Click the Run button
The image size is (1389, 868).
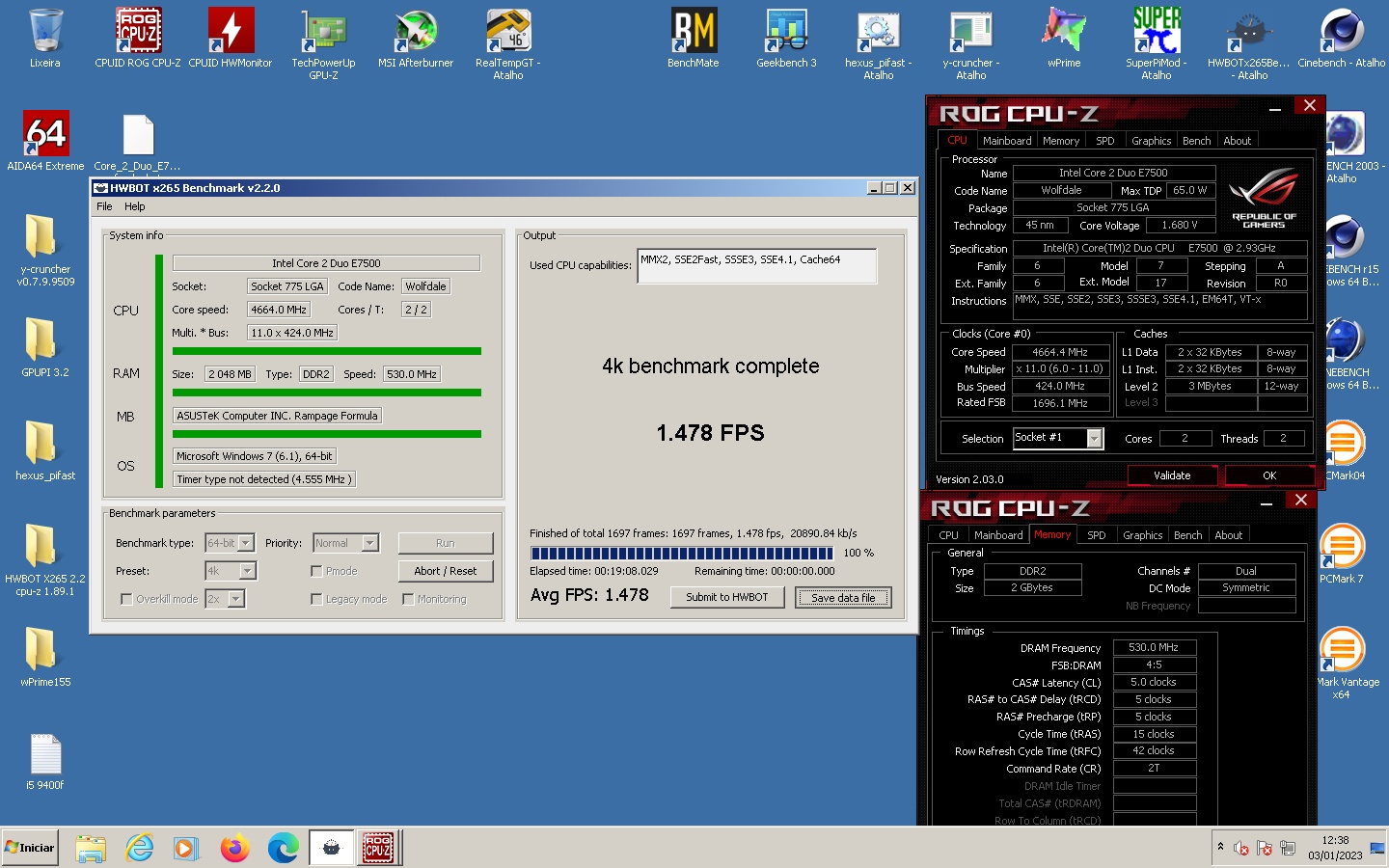click(x=446, y=543)
